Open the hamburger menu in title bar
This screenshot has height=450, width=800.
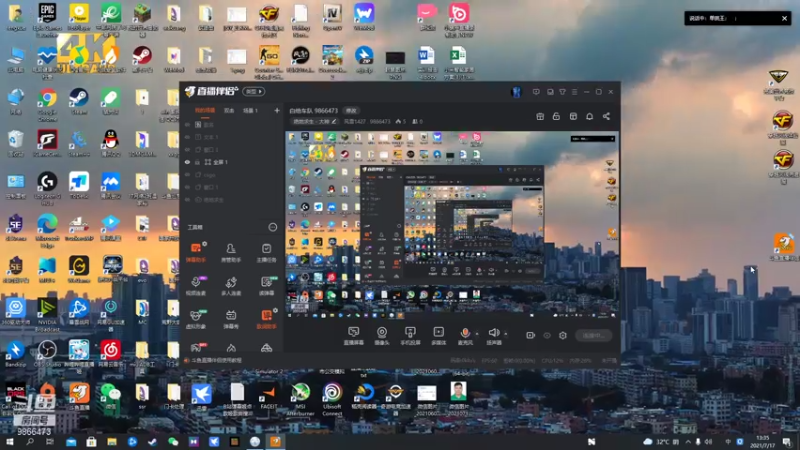[x=574, y=92]
